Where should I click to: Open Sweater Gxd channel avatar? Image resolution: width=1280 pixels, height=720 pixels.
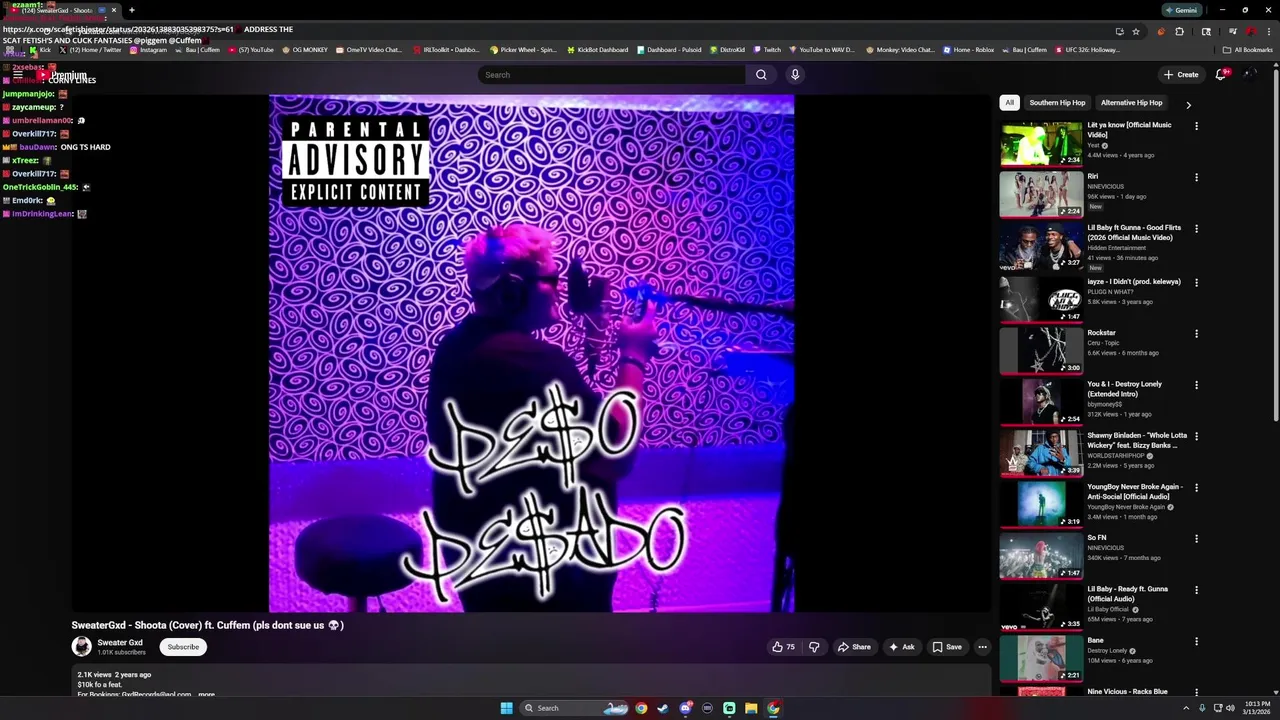(x=81, y=647)
